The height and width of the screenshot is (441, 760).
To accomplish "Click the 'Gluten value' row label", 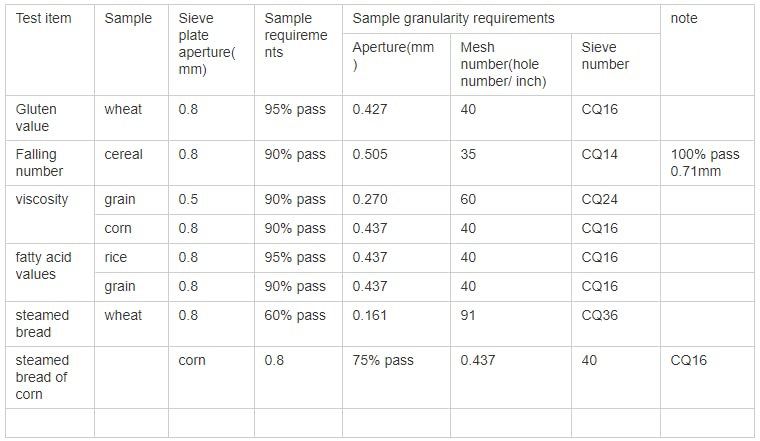I will pos(50,118).
